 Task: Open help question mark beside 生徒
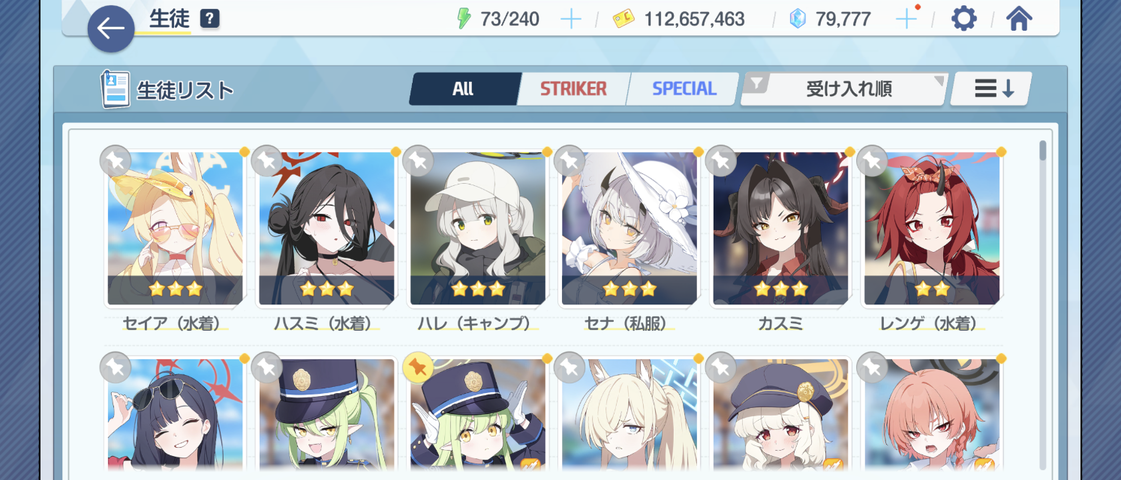point(209,19)
